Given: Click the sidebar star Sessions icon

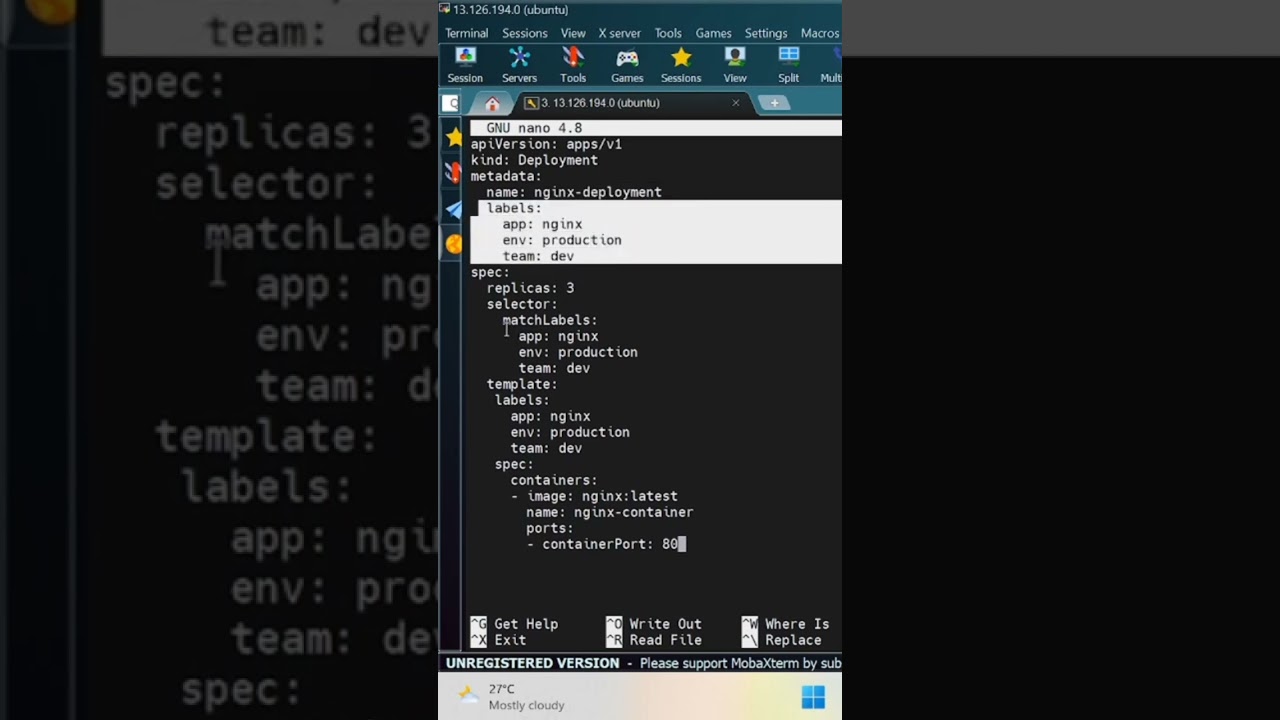Looking at the screenshot, I should [454, 137].
